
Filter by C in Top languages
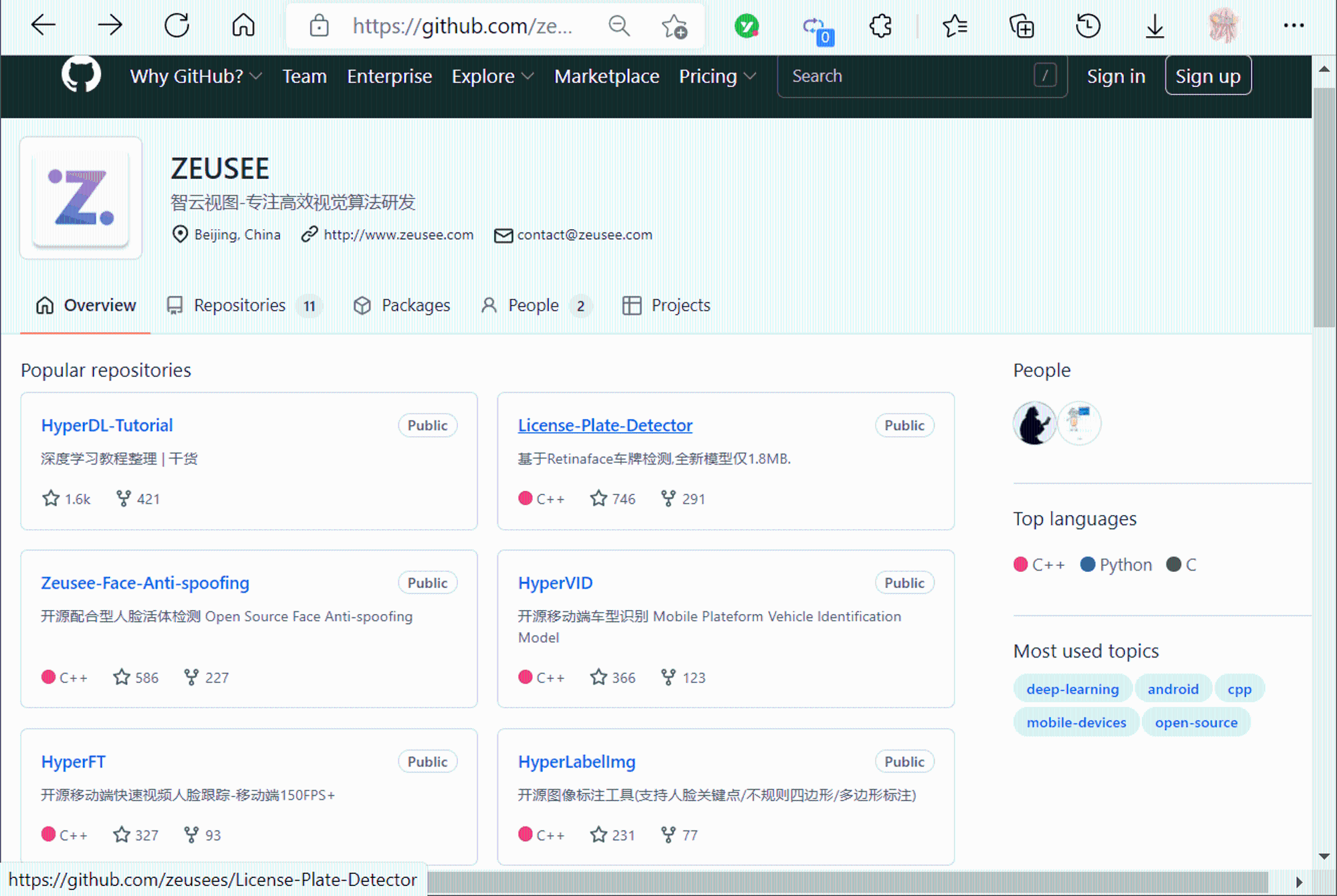(1181, 565)
